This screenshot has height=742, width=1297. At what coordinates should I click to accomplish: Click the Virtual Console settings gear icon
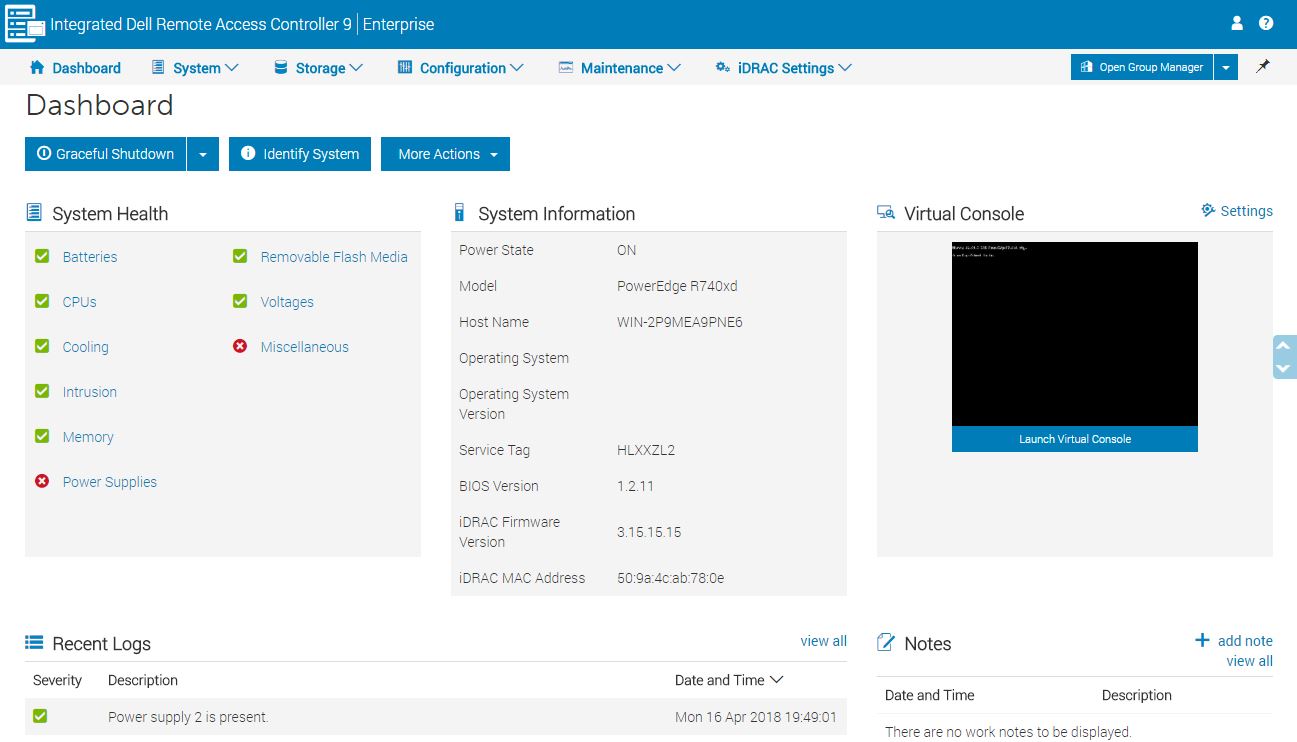1208,210
